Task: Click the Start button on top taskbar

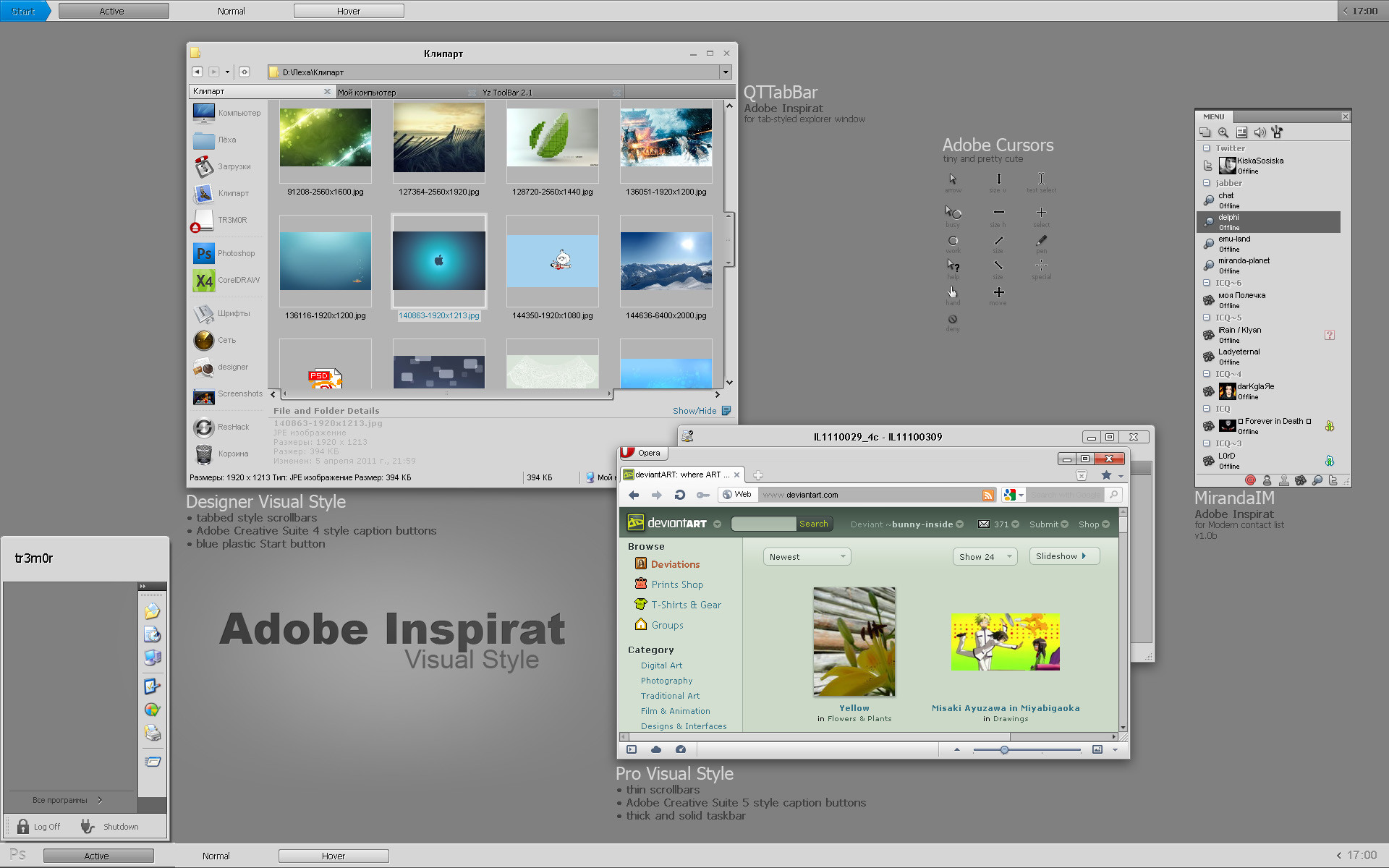Action: coord(24,11)
